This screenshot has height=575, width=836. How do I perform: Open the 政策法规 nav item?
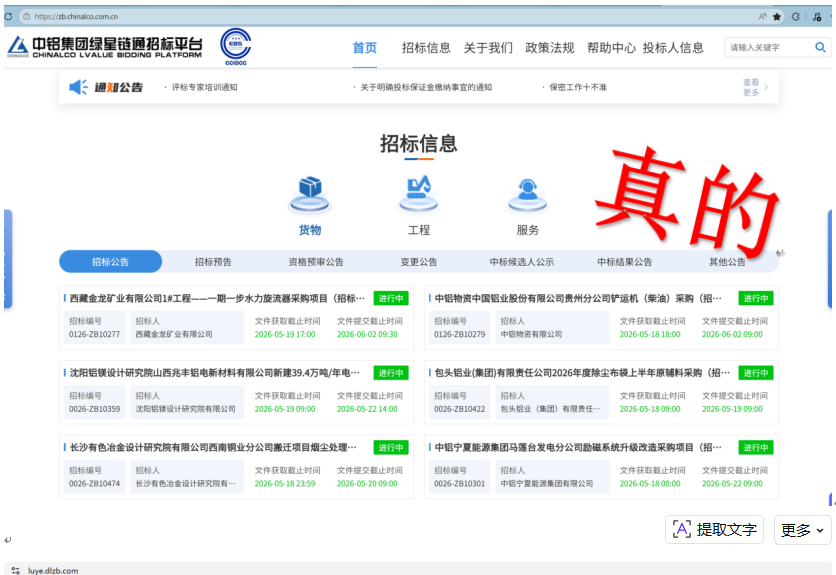[550, 48]
